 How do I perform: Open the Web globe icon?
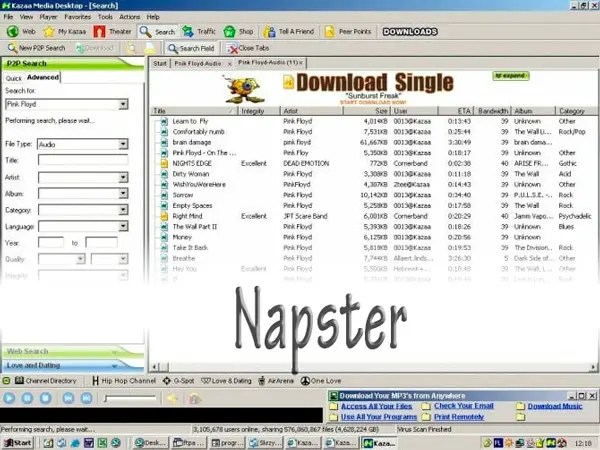point(13,31)
